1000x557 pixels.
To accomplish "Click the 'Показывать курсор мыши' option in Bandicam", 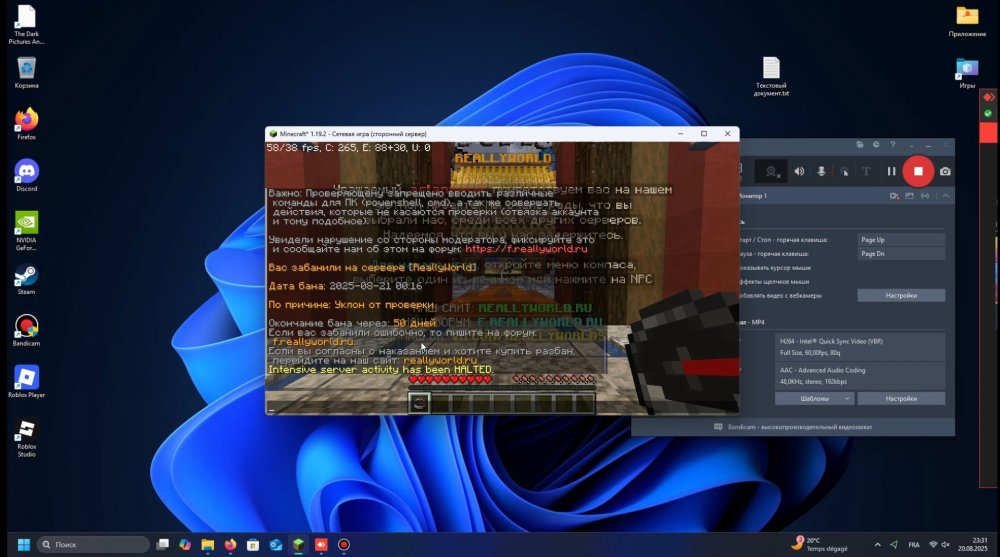I will [x=775, y=268].
